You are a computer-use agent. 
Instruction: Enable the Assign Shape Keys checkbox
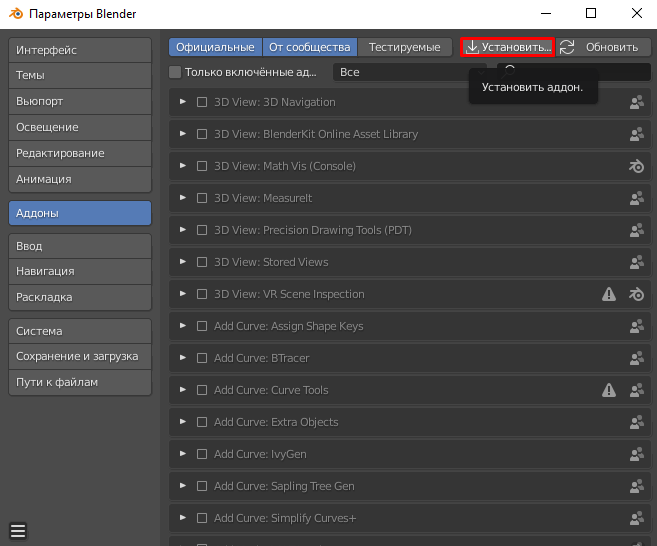(202, 326)
